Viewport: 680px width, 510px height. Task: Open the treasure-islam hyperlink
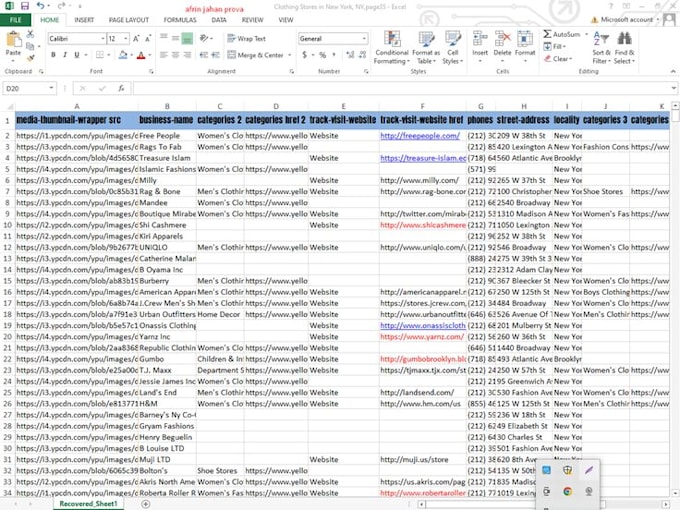click(x=423, y=158)
